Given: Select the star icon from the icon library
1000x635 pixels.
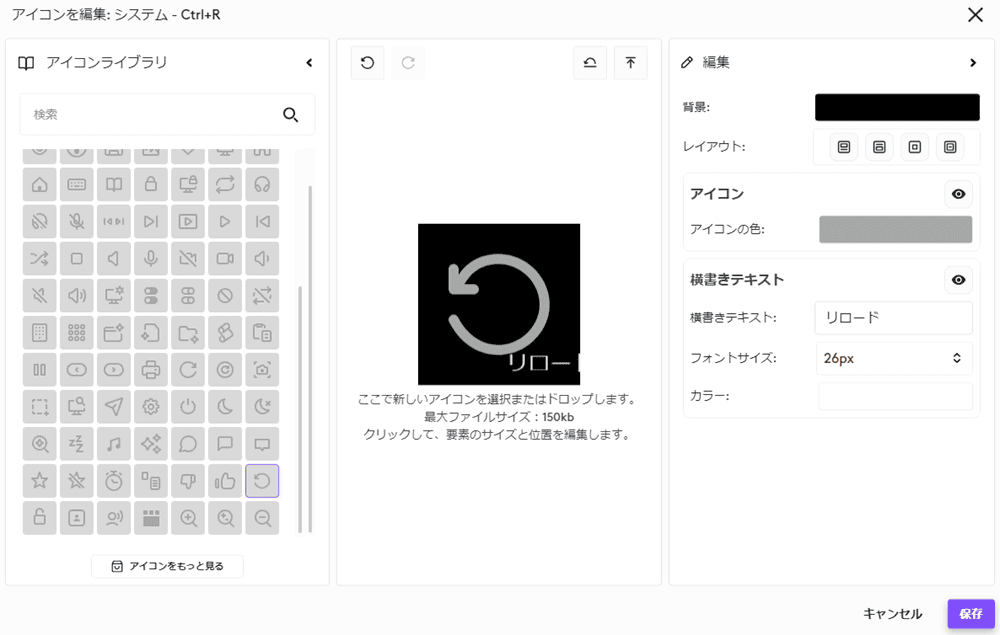Looking at the screenshot, I should (x=39, y=480).
